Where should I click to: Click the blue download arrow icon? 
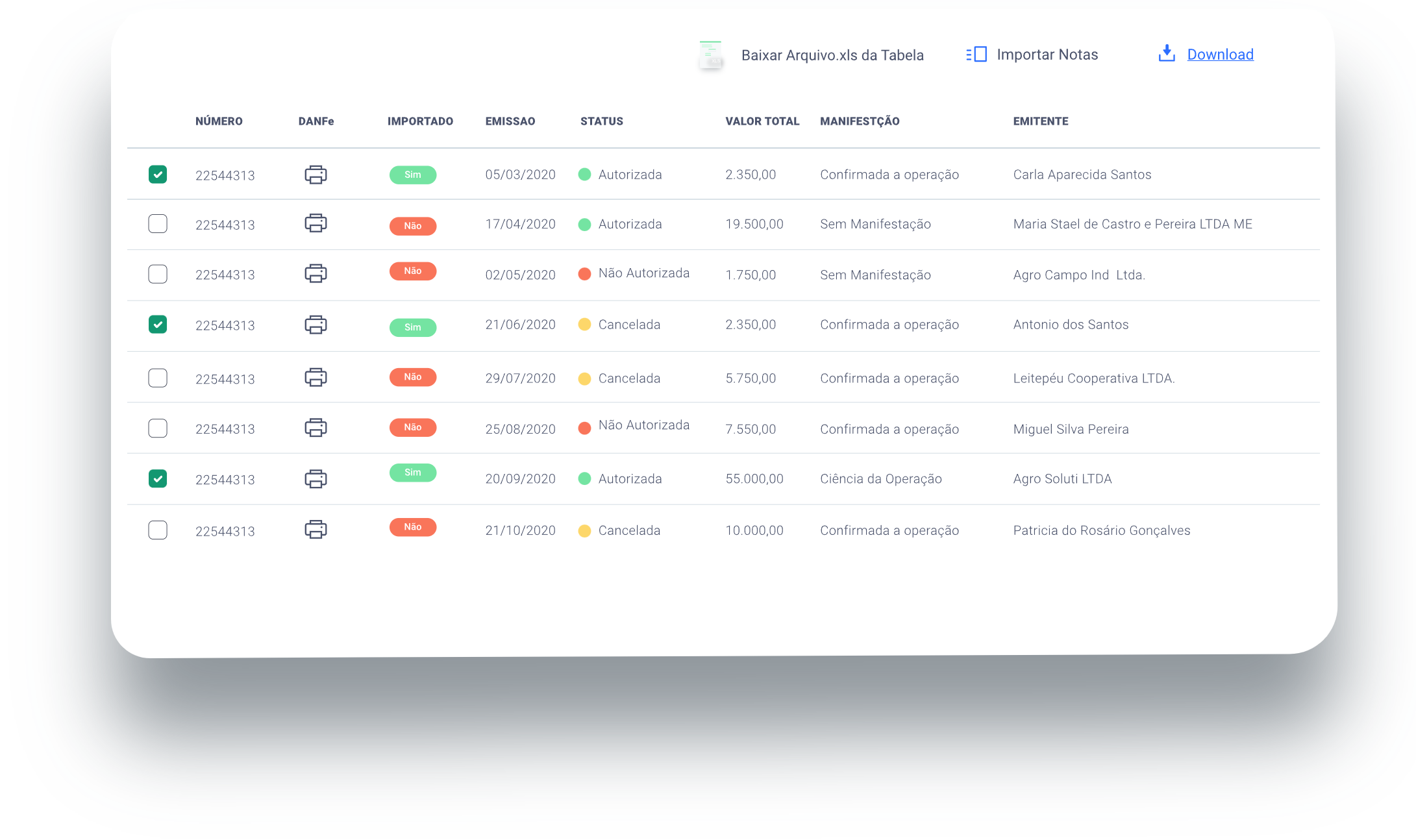pos(1166,54)
